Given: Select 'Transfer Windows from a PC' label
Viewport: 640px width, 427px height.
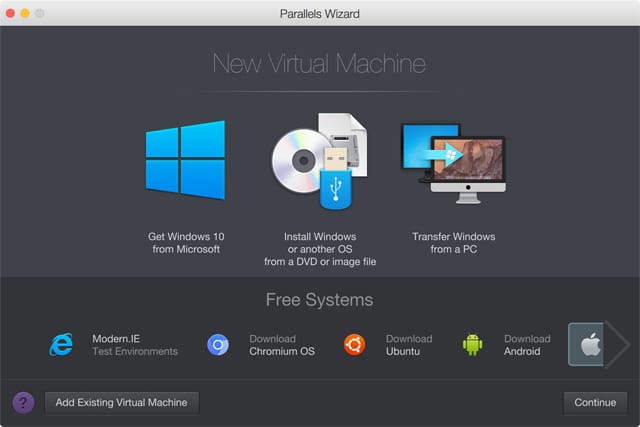Looking at the screenshot, I should [x=453, y=243].
